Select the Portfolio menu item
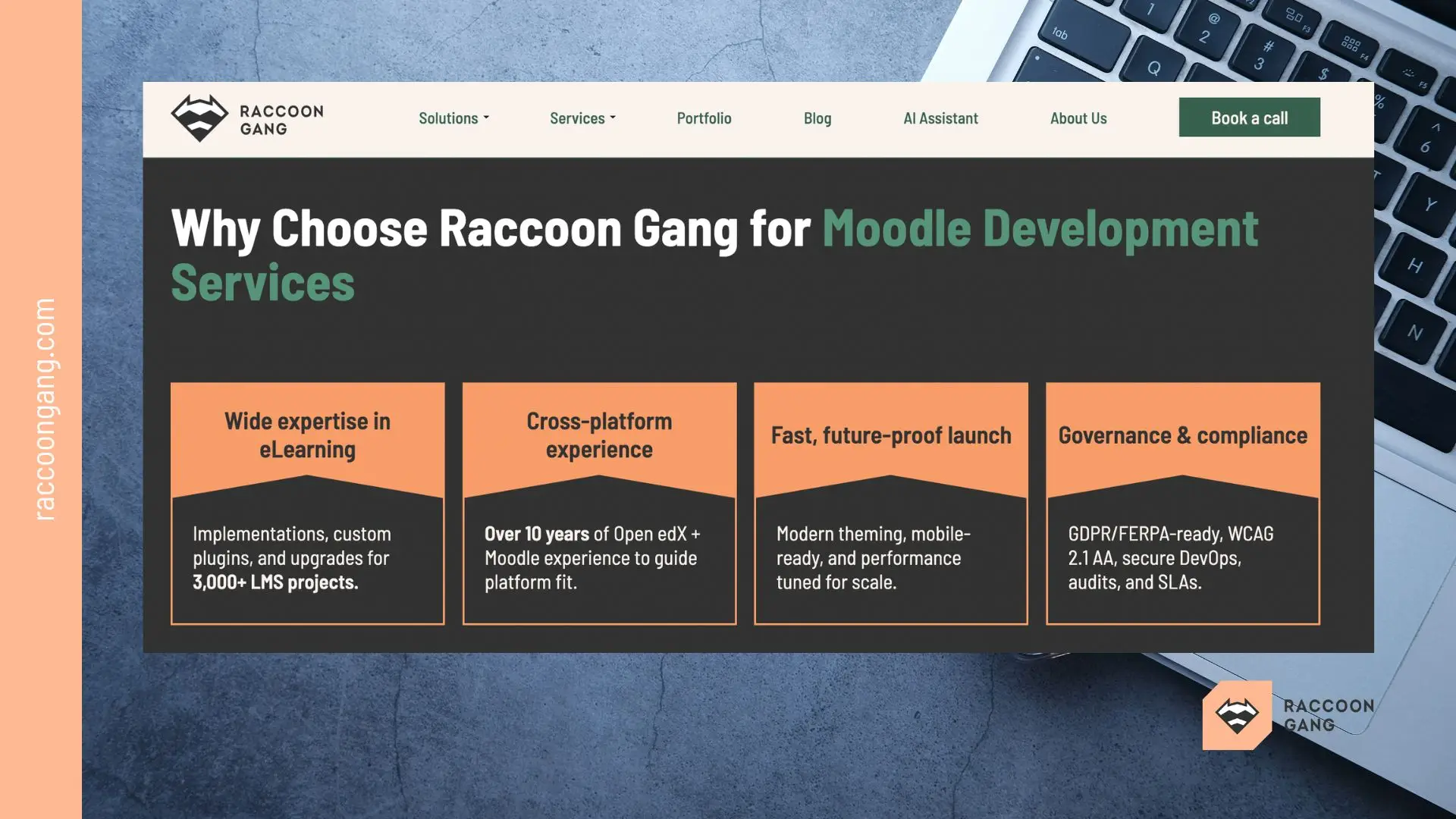Viewport: 1456px width, 819px height. (x=704, y=118)
